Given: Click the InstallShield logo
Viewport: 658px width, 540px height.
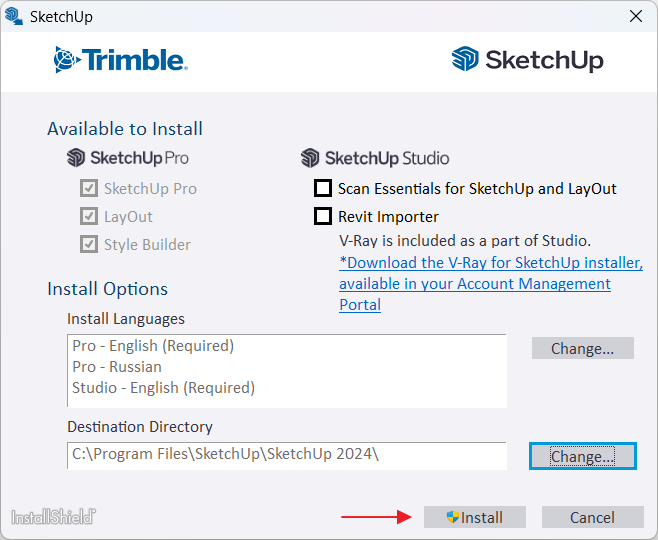Looking at the screenshot, I should tap(53, 517).
